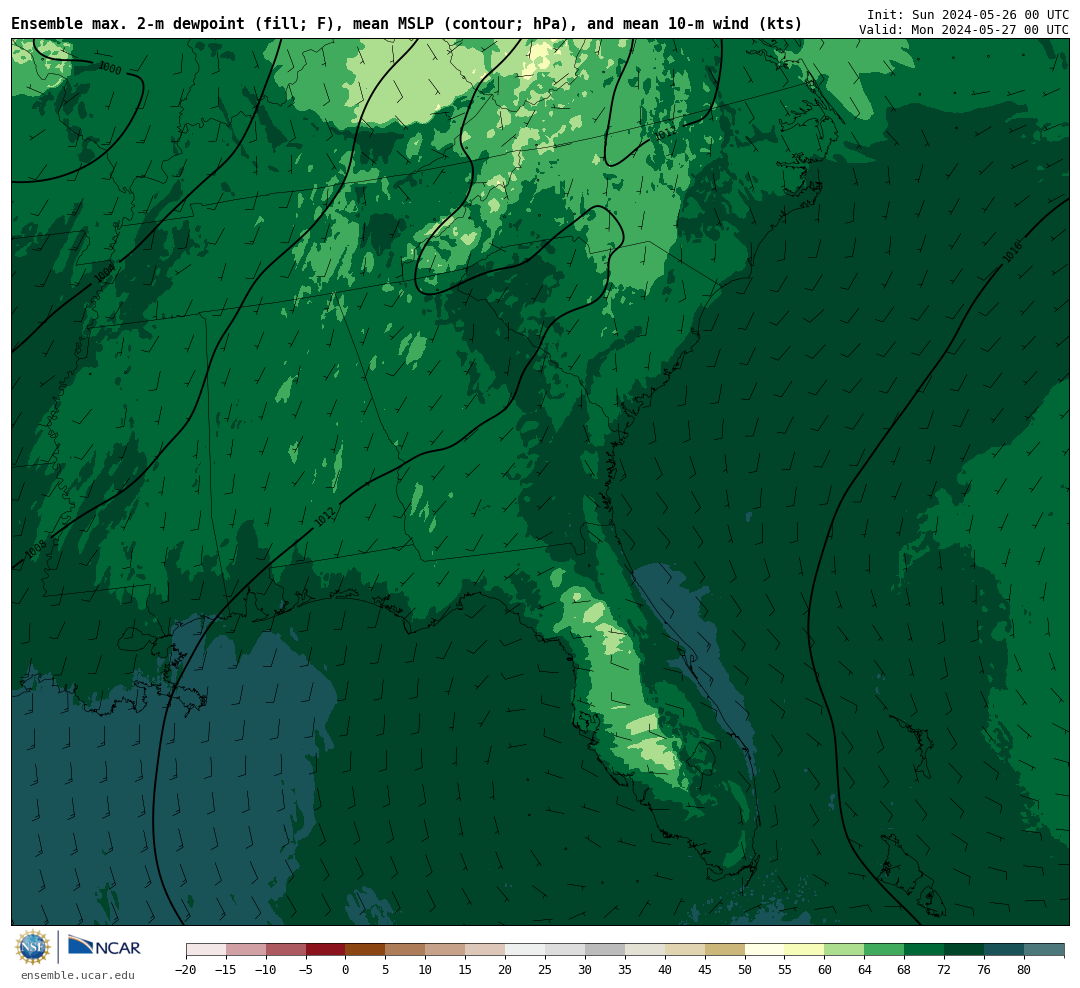The height and width of the screenshot is (988, 1080).
Task: Click the teal swatch between 76 and 80
Action: tap(1004, 950)
